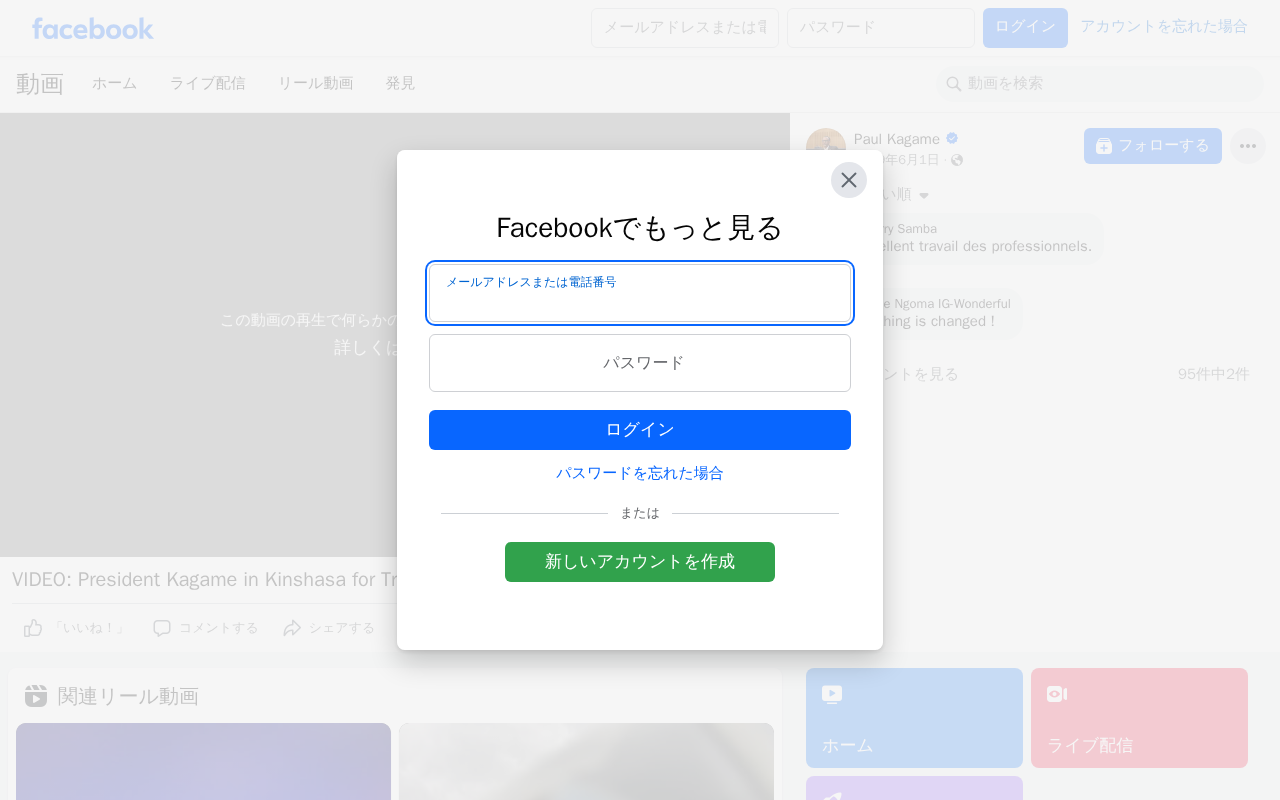Focus the dialog email or phone field
1280x800 pixels.
640,293
